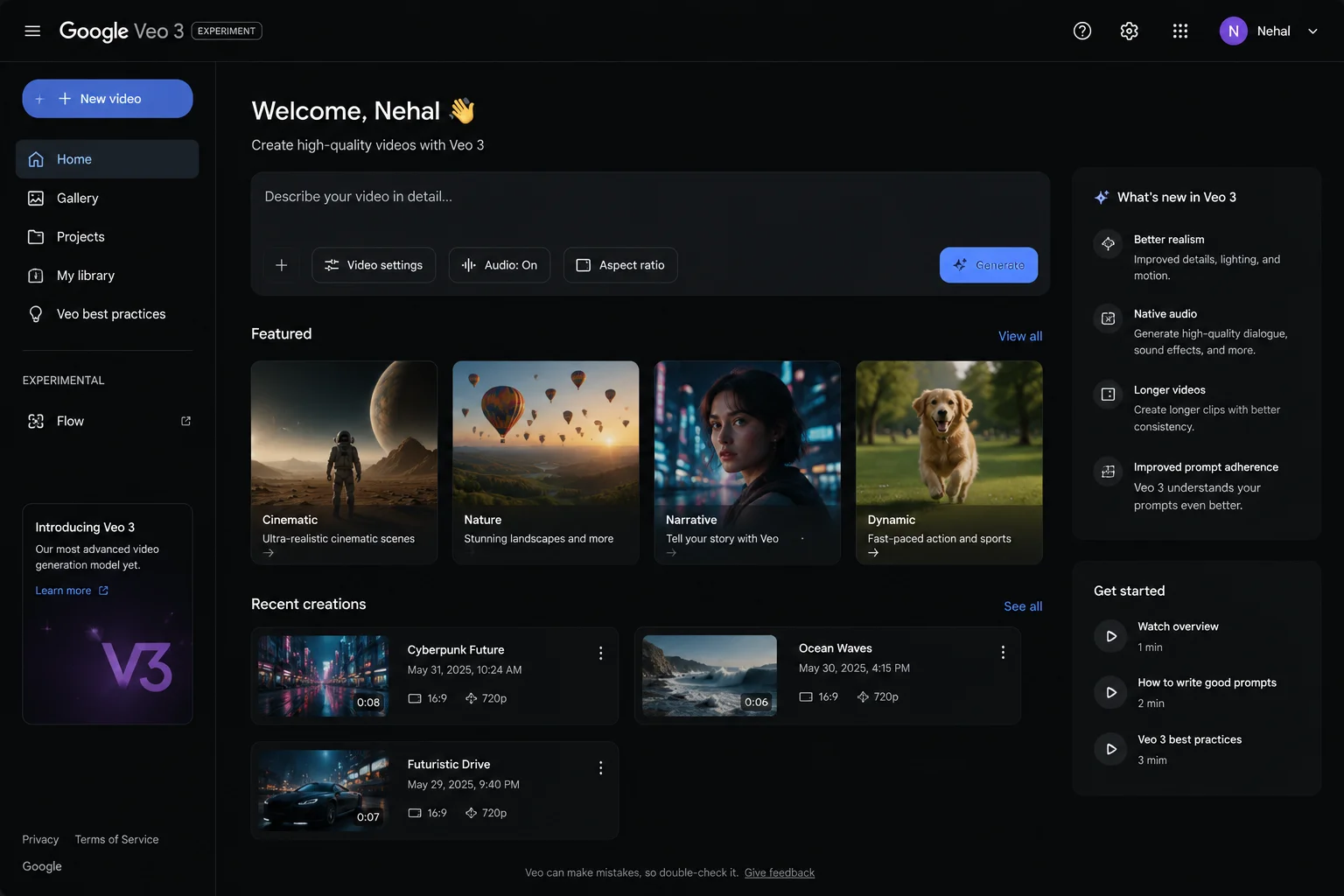The image size is (1344, 896).
Task: Open the hamburger main menu
Action: pos(32,31)
